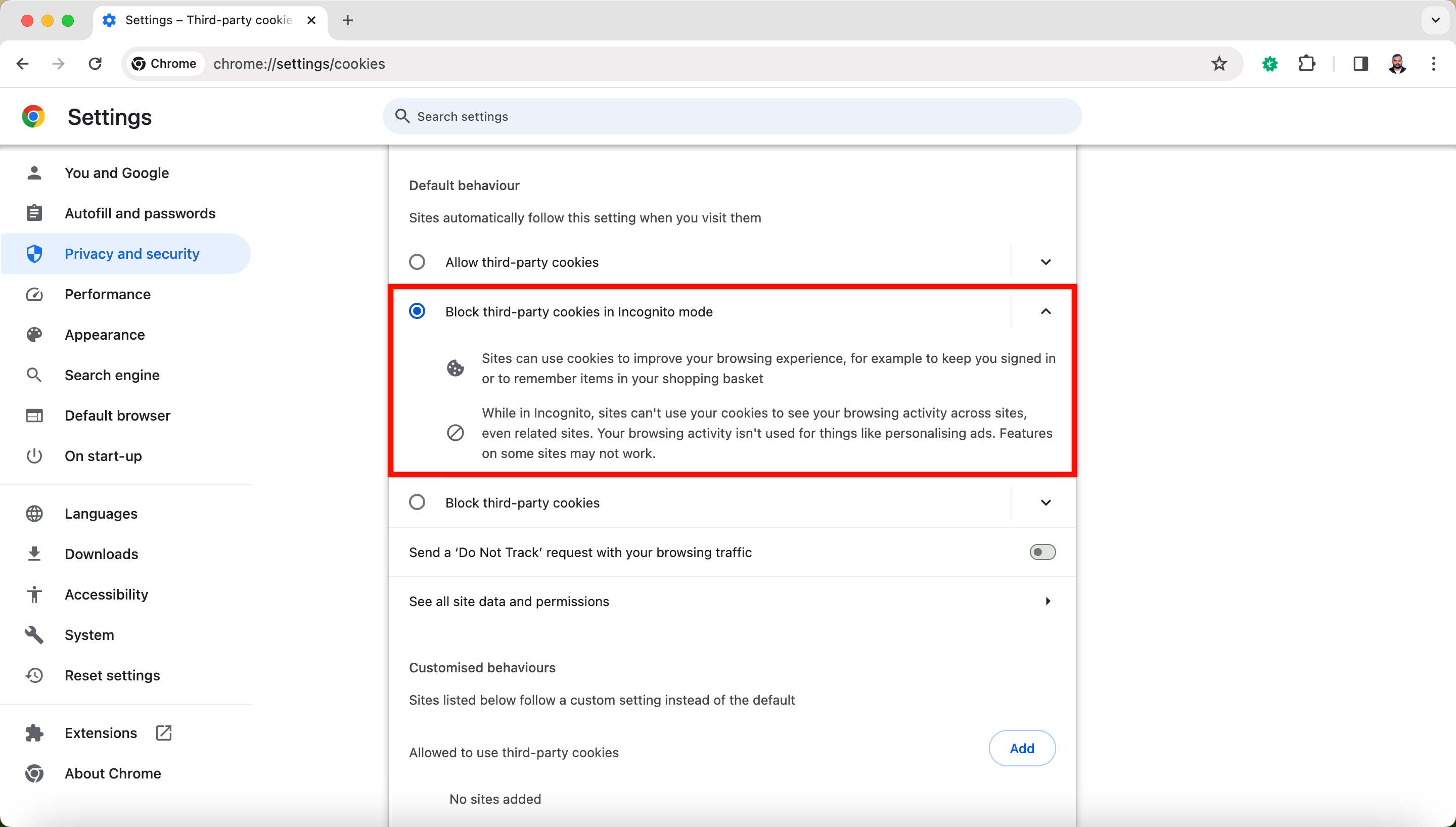Image resolution: width=1456 pixels, height=827 pixels.
Task: Open a new tab with the plus button
Action: (347, 20)
